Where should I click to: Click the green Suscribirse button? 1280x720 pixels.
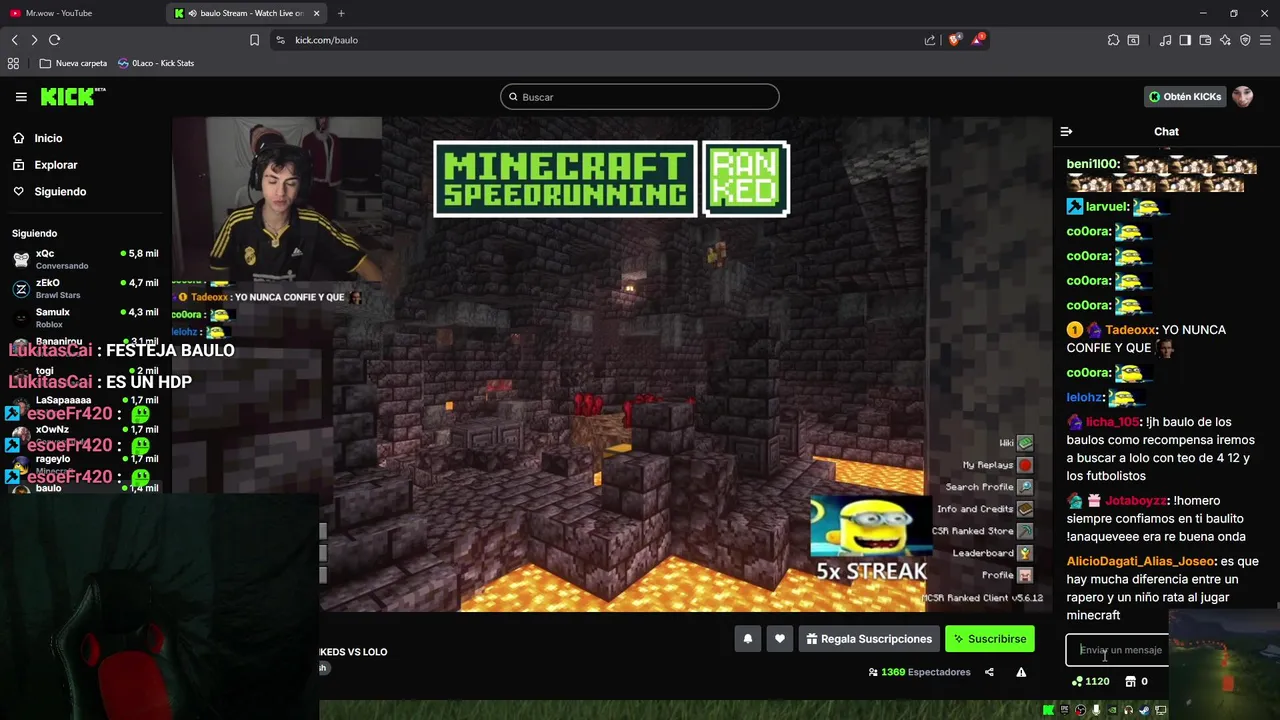pyautogui.click(x=990, y=639)
